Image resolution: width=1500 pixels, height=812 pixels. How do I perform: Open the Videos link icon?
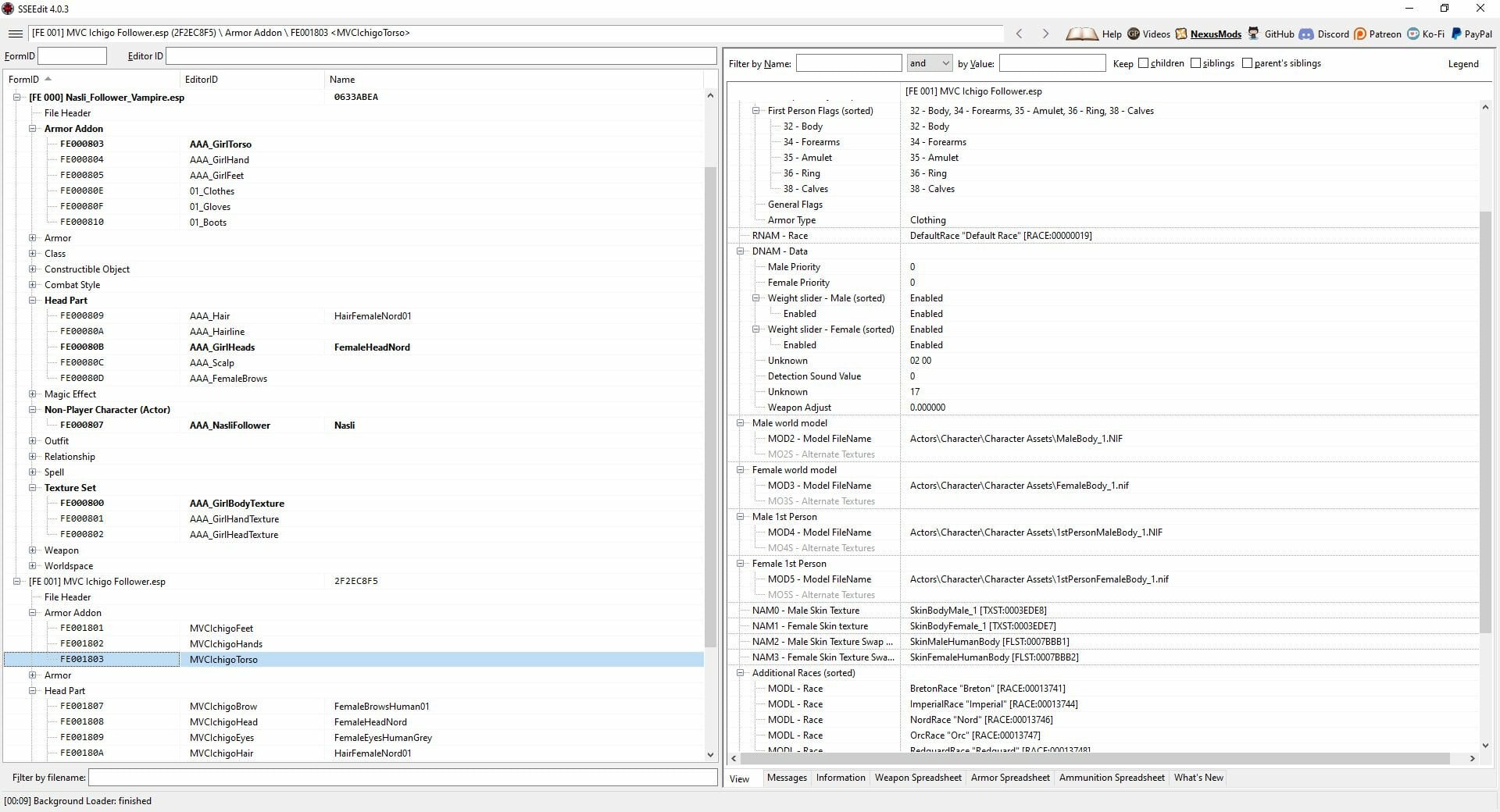[1134, 34]
